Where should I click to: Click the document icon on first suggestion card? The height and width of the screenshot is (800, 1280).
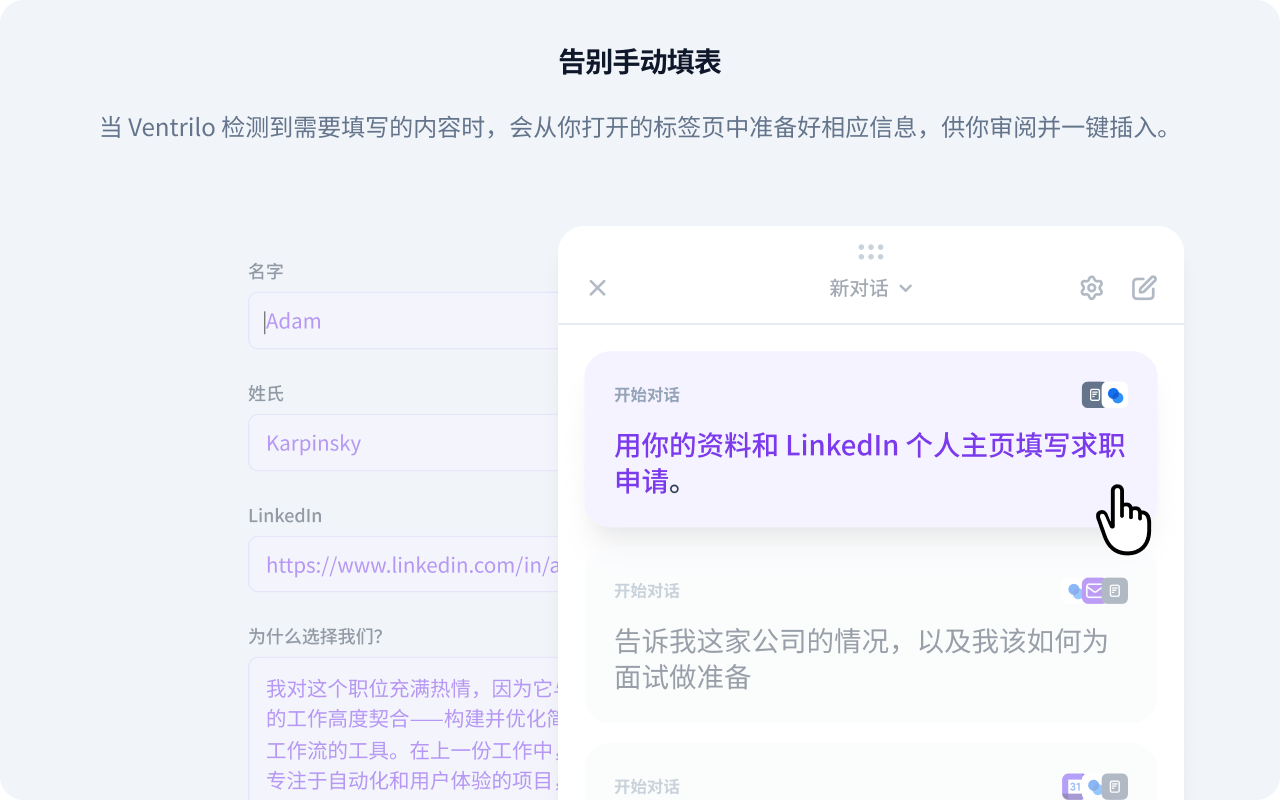pos(1093,395)
